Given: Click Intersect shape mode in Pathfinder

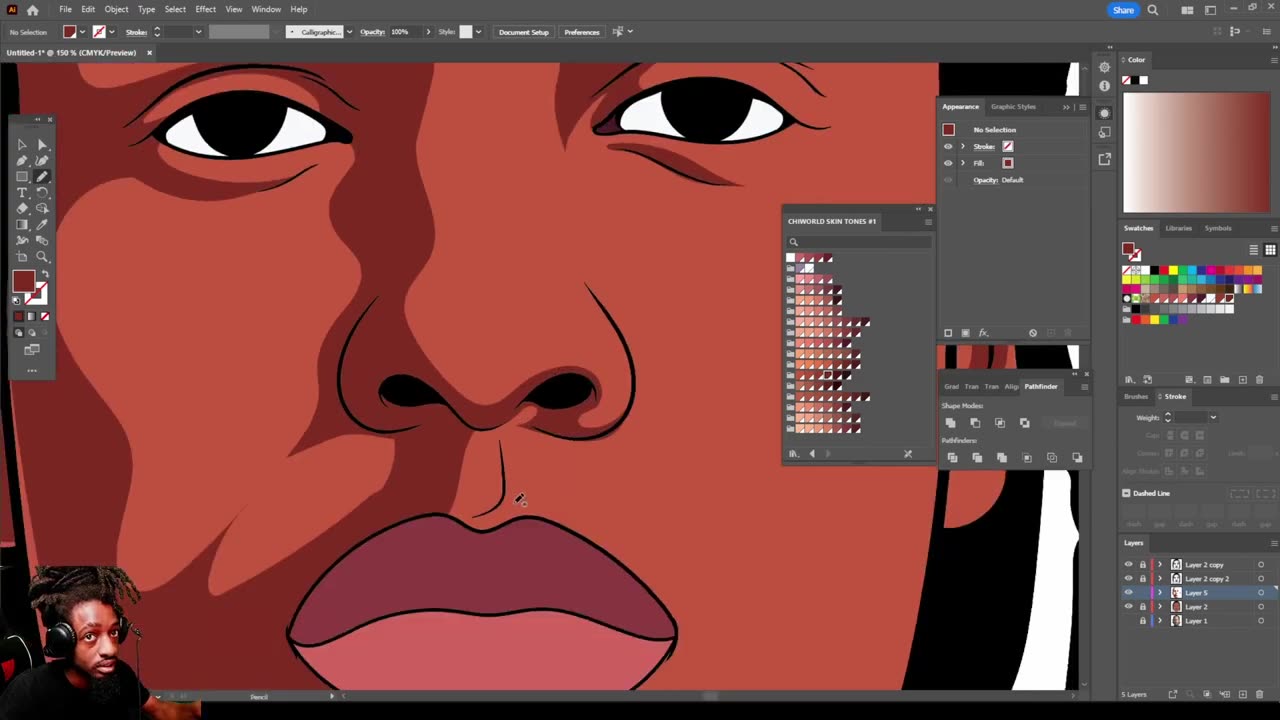Looking at the screenshot, I should coord(1000,423).
